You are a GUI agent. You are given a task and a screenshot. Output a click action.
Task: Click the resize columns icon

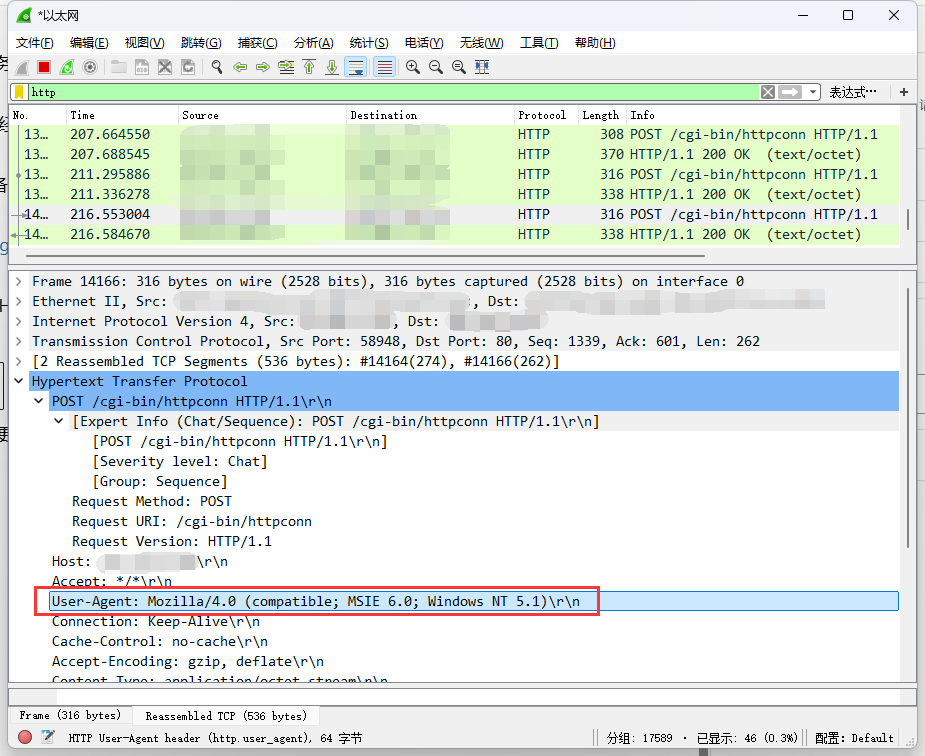click(482, 67)
